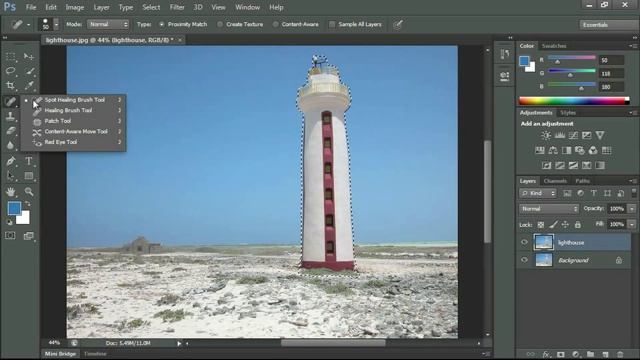Hide the lighthouse layer
The width and height of the screenshot is (640, 360).
click(524, 242)
